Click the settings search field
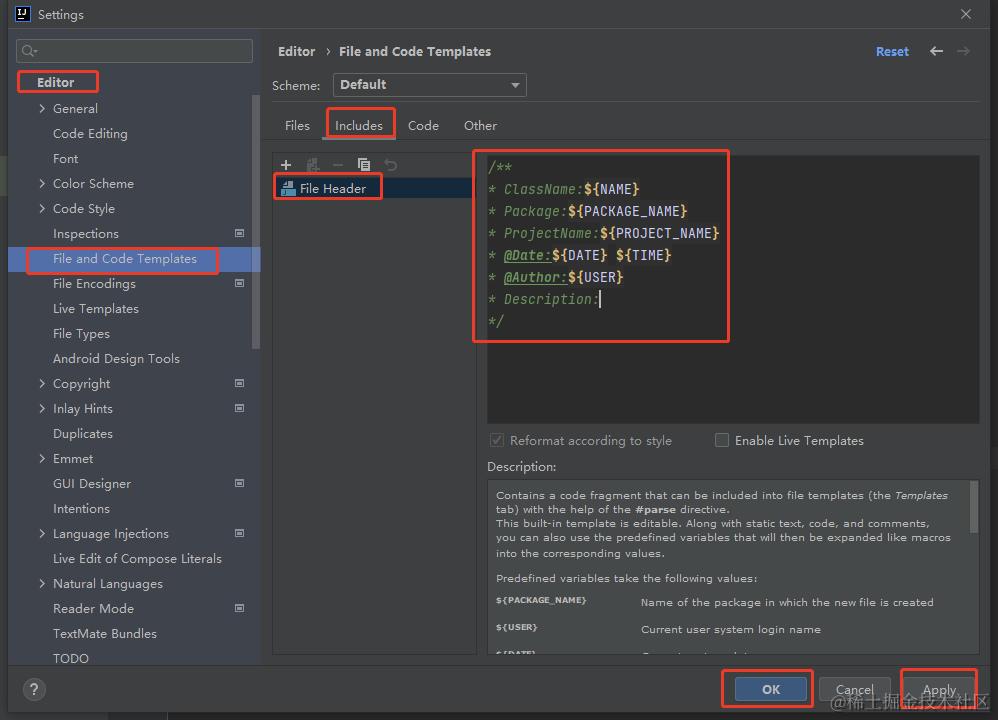This screenshot has height=720, width=998. pyautogui.click(x=134, y=51)
